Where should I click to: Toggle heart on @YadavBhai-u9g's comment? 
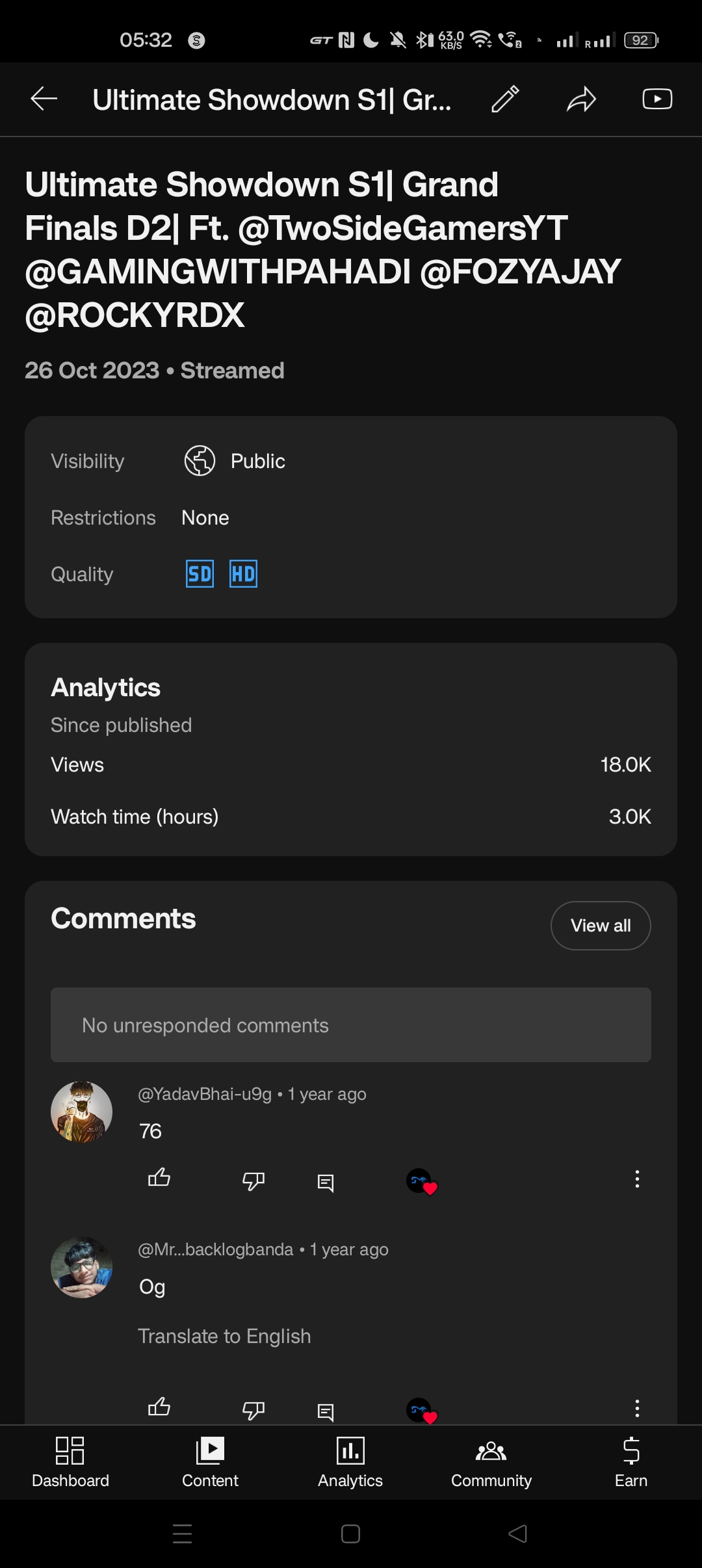pos(421,1181)
